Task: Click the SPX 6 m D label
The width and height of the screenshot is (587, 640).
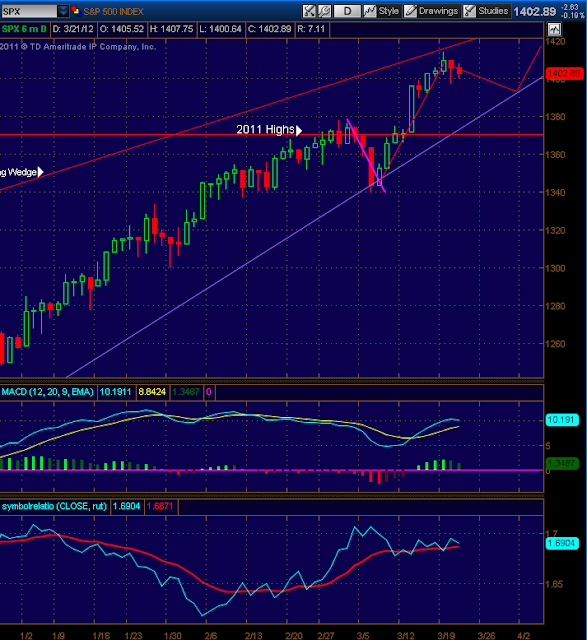Action: tap(24, 29)
